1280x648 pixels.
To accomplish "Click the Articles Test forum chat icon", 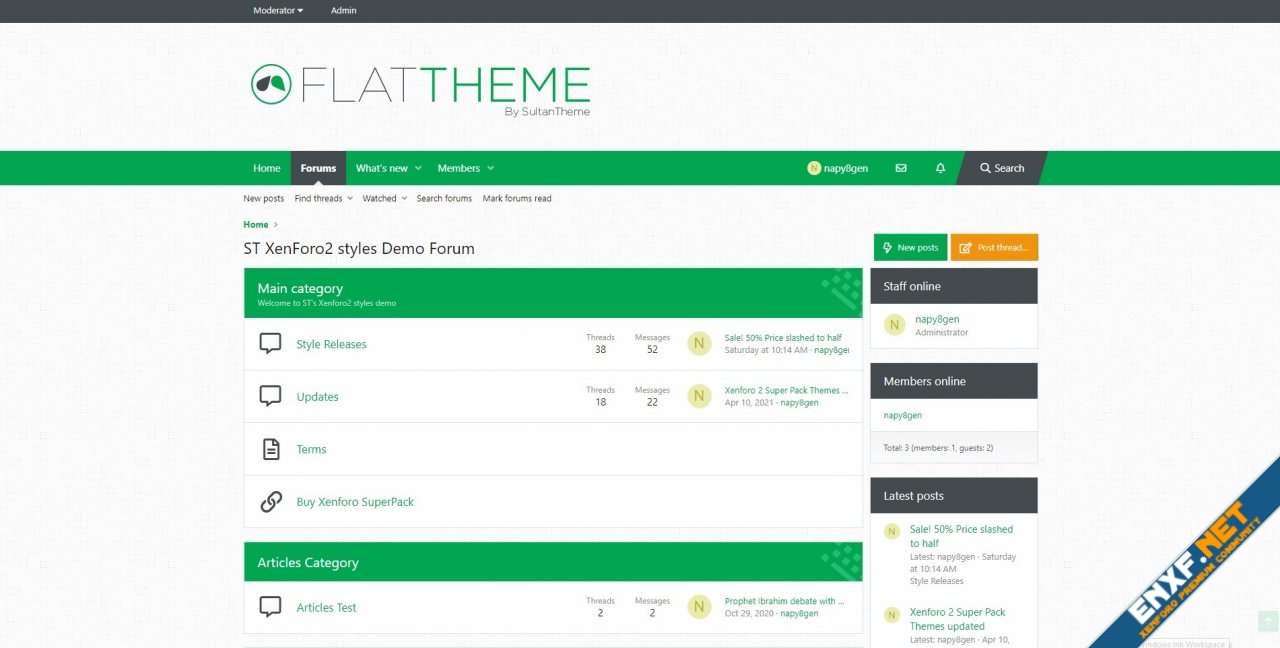I will pyautogui.click(x=270, y=607).
